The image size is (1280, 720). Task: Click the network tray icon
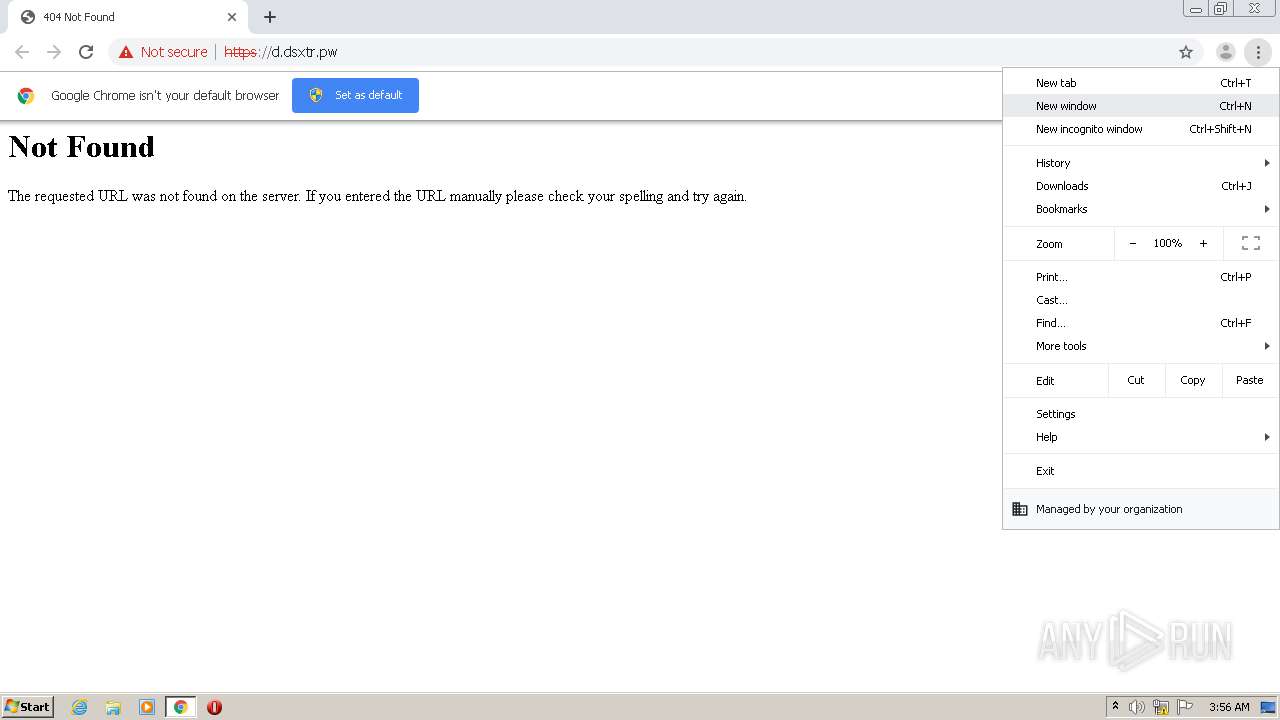pos(1161,707)
